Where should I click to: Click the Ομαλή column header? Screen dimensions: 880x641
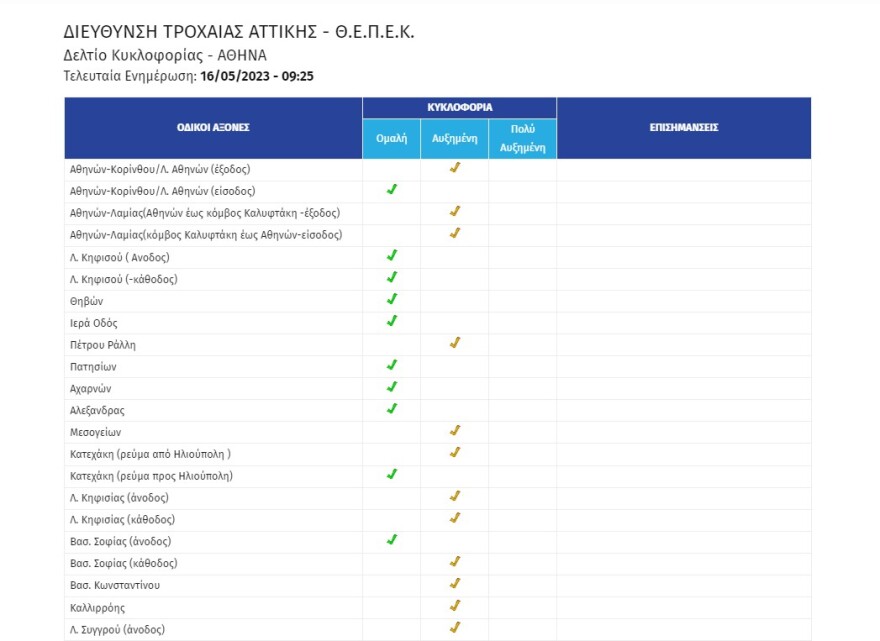point(391,139)
